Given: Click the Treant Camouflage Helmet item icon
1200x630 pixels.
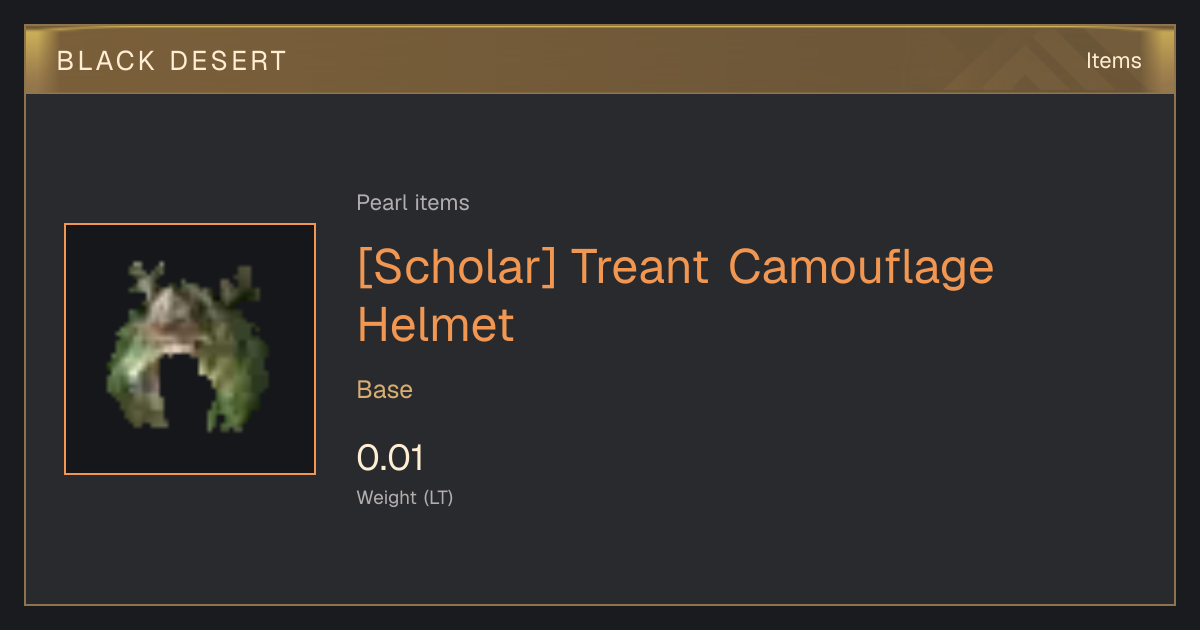Looking at the screenshot, I should point(190,349).
